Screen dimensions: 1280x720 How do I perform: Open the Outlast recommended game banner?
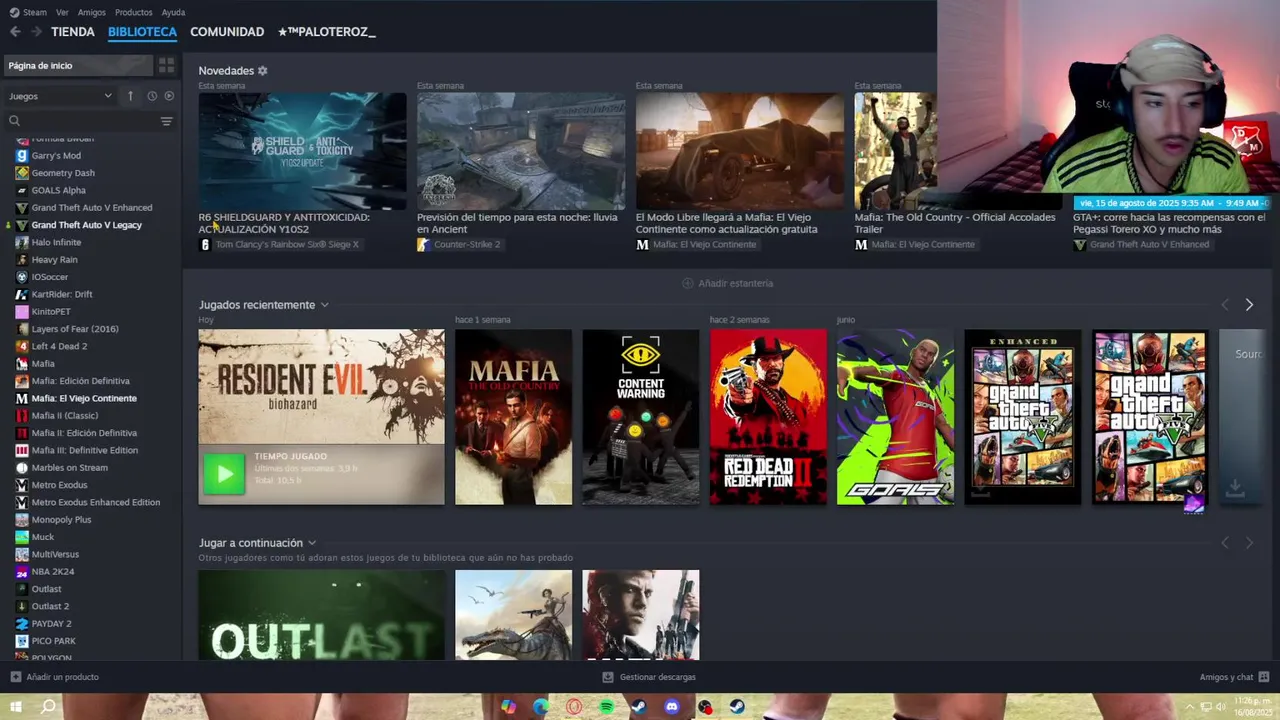click(321, 615)
